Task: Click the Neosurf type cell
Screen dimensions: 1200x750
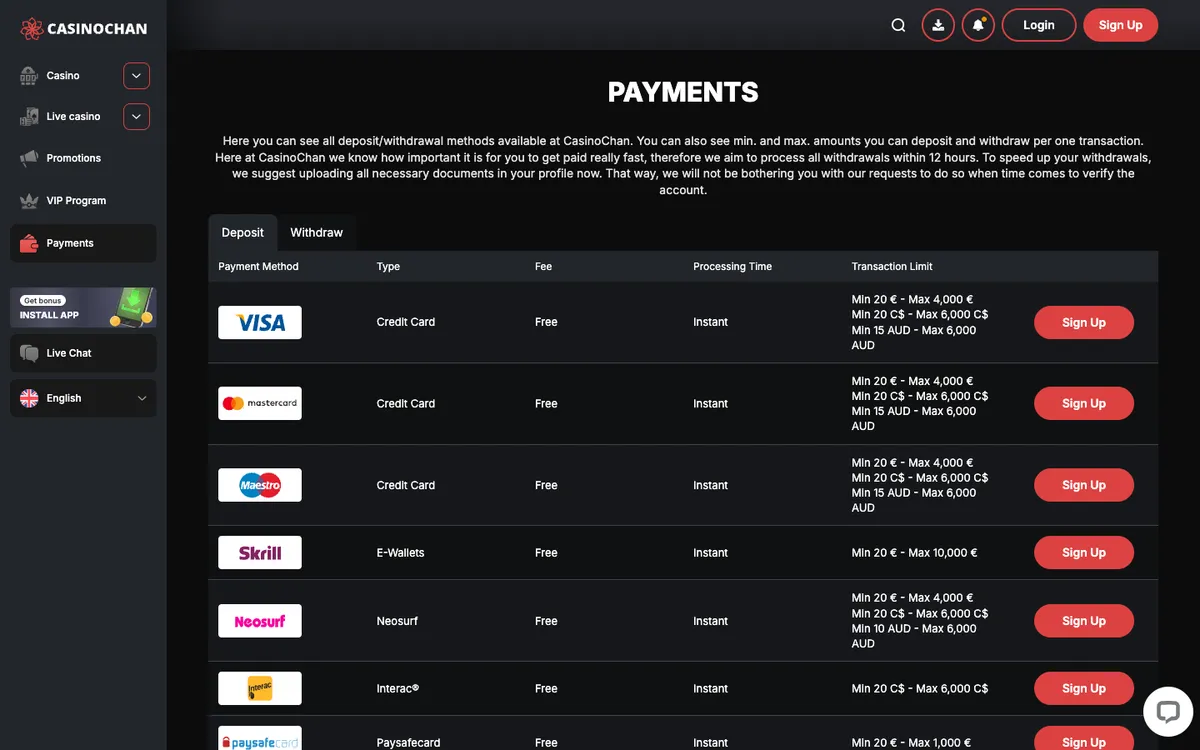Action: click(397, 621)
